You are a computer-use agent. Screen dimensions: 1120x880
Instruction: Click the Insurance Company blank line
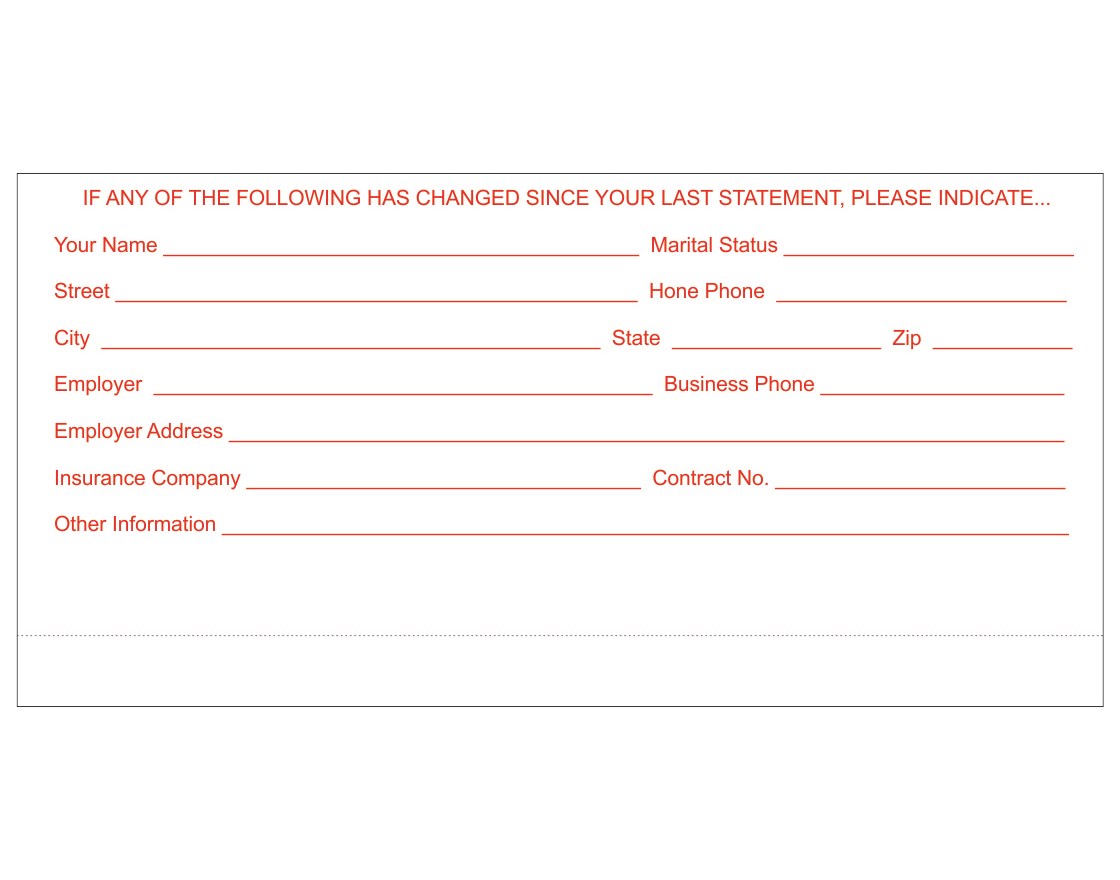tap(444, 488)
